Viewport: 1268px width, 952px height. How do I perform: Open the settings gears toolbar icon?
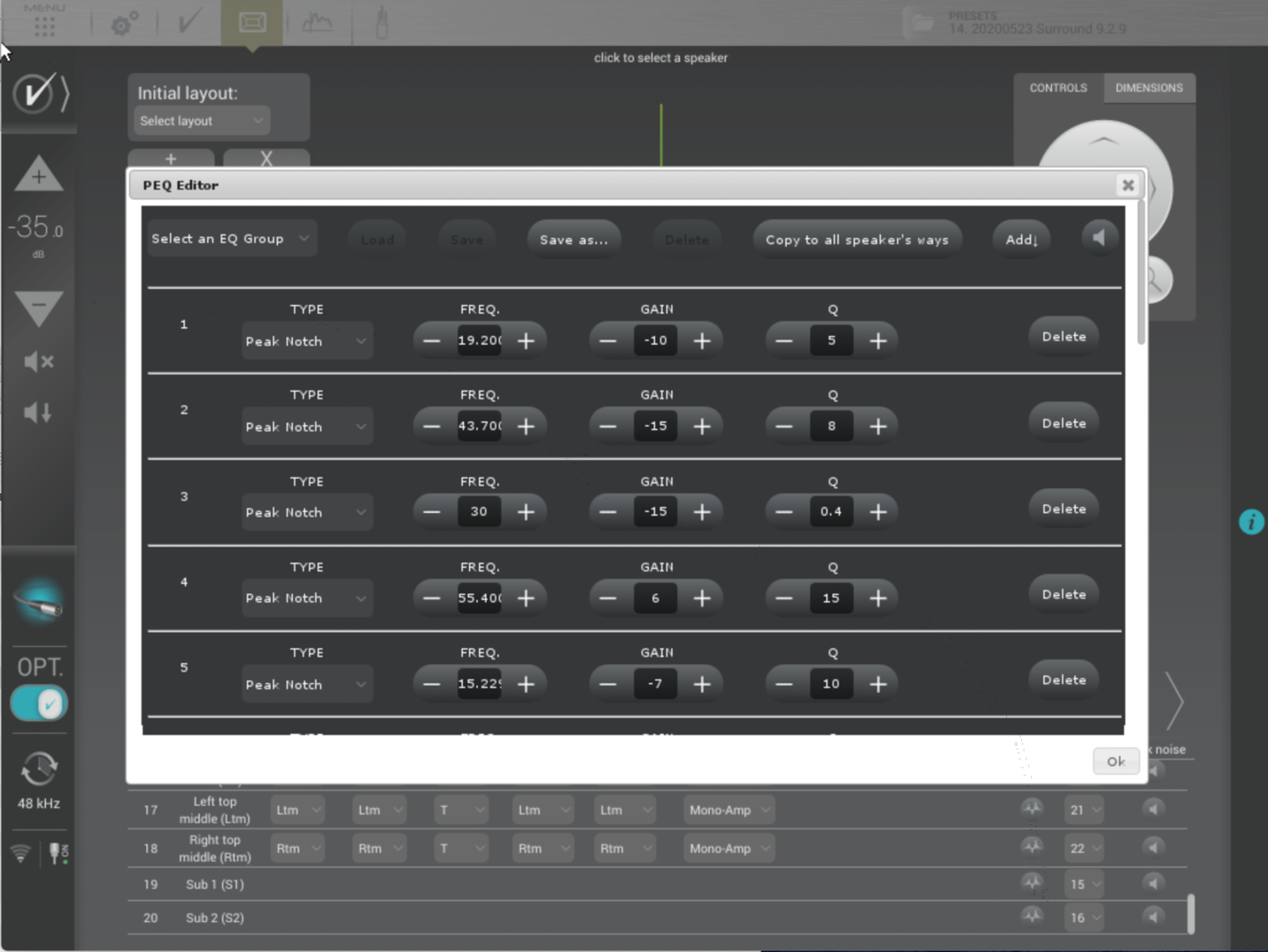(124, 24)
